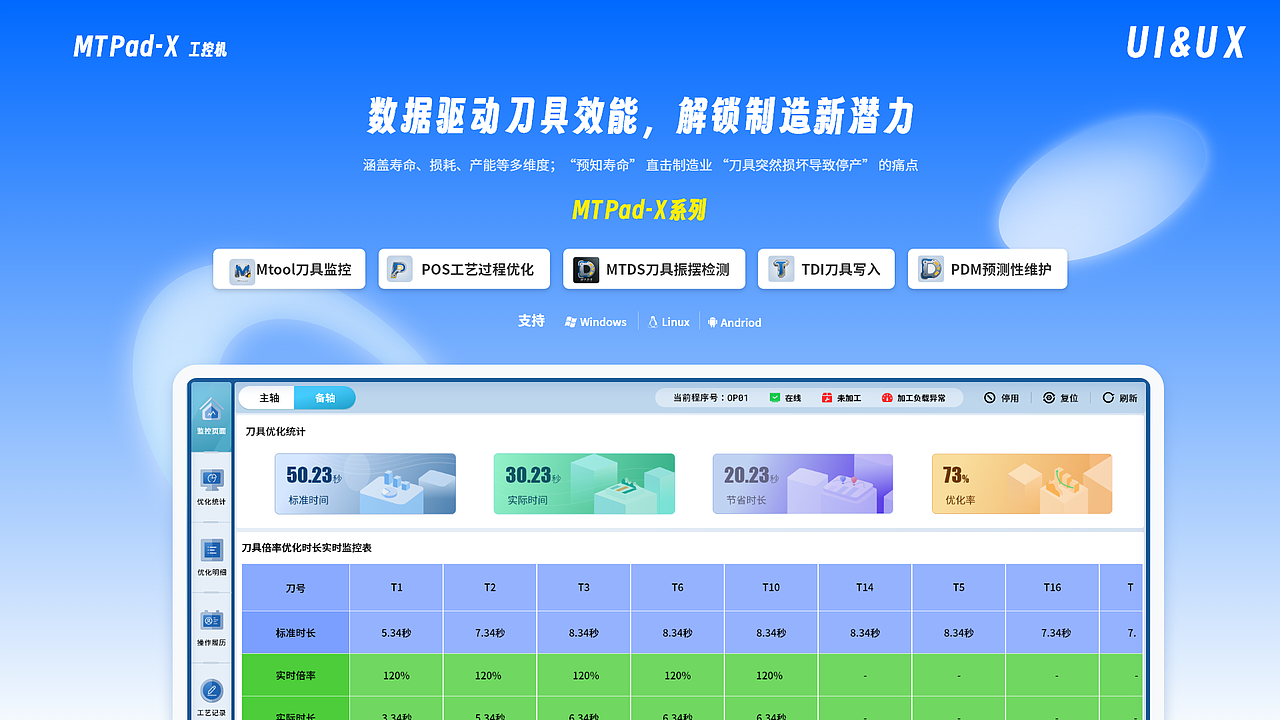1280x720 pixels.
Task: Open the POS工艺过程优化 button
Action: coord(464,269)
